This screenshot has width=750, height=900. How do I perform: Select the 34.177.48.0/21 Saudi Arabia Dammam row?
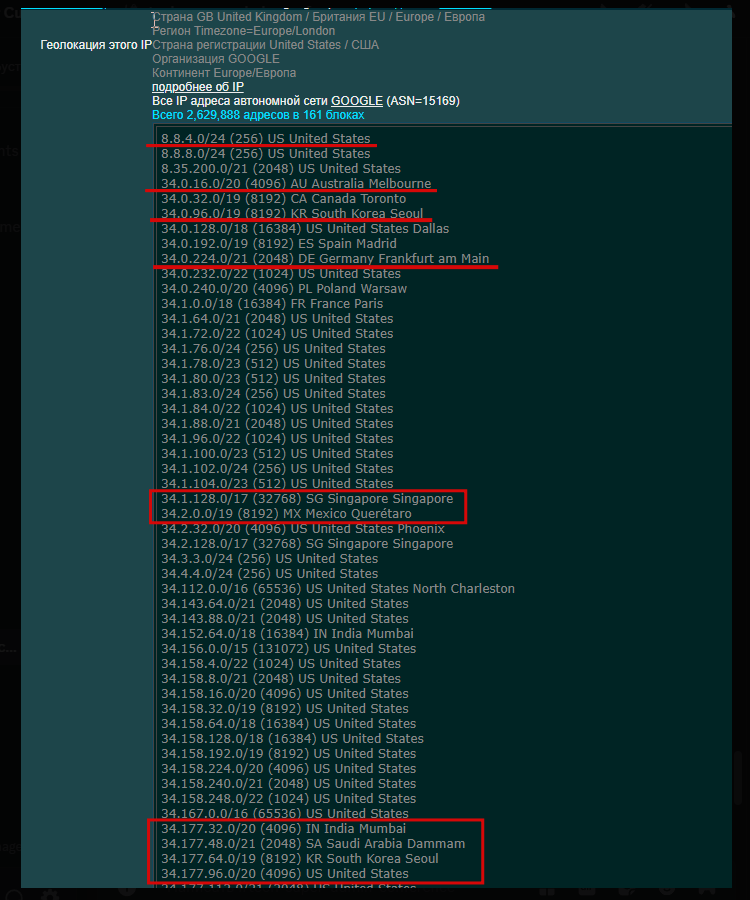coord(313,844)
